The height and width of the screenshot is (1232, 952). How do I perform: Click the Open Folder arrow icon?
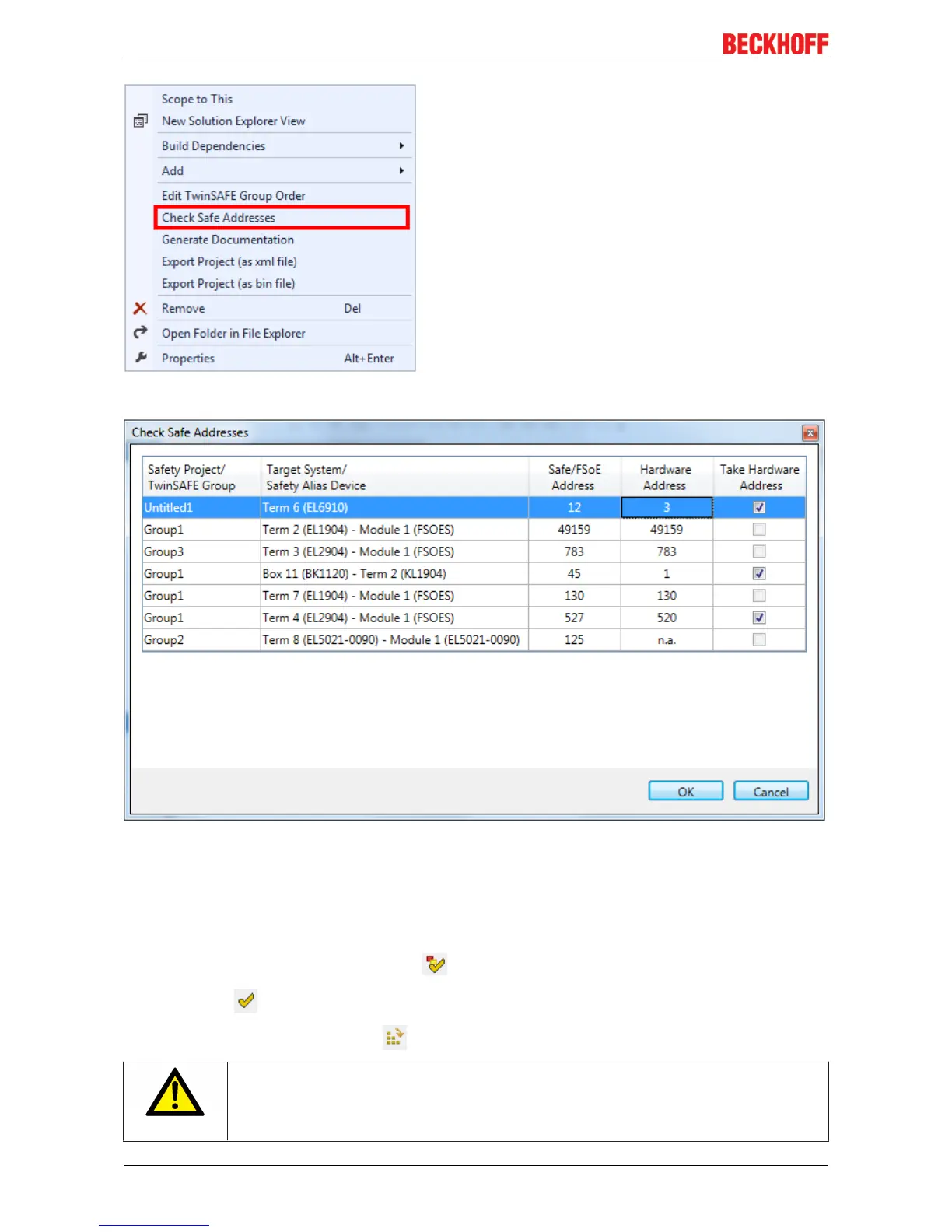140,333
